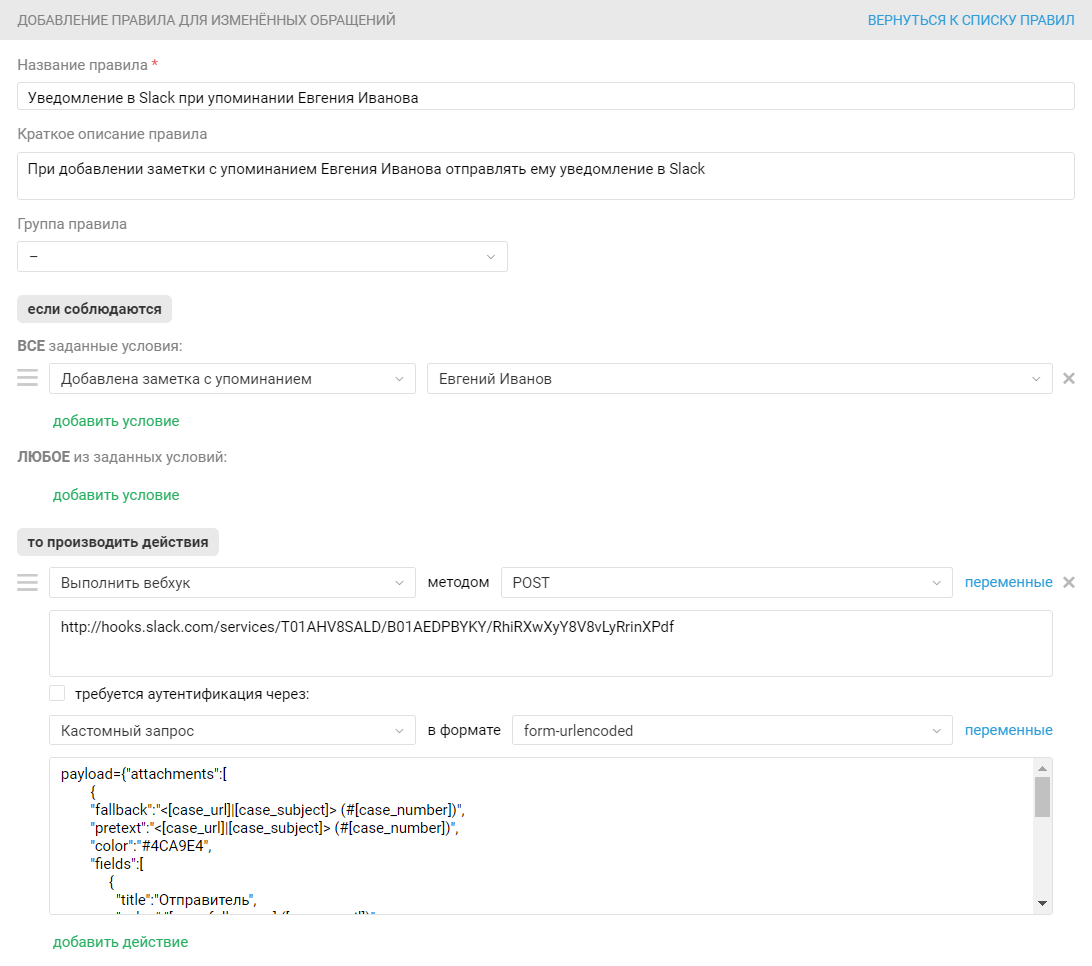
Task: Toggle the authentication required checkbox
Action: click(57, 694)
